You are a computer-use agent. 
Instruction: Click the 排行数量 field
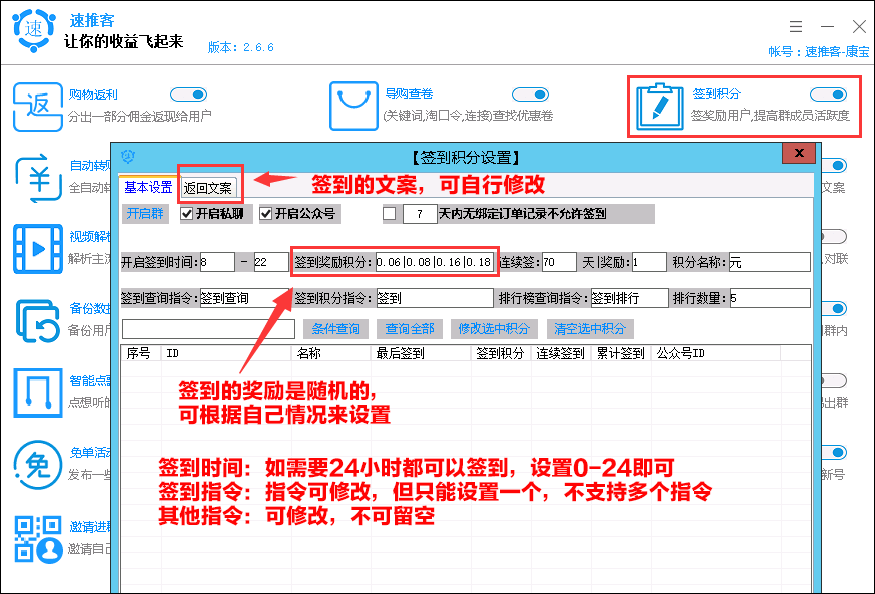point(770,298)
